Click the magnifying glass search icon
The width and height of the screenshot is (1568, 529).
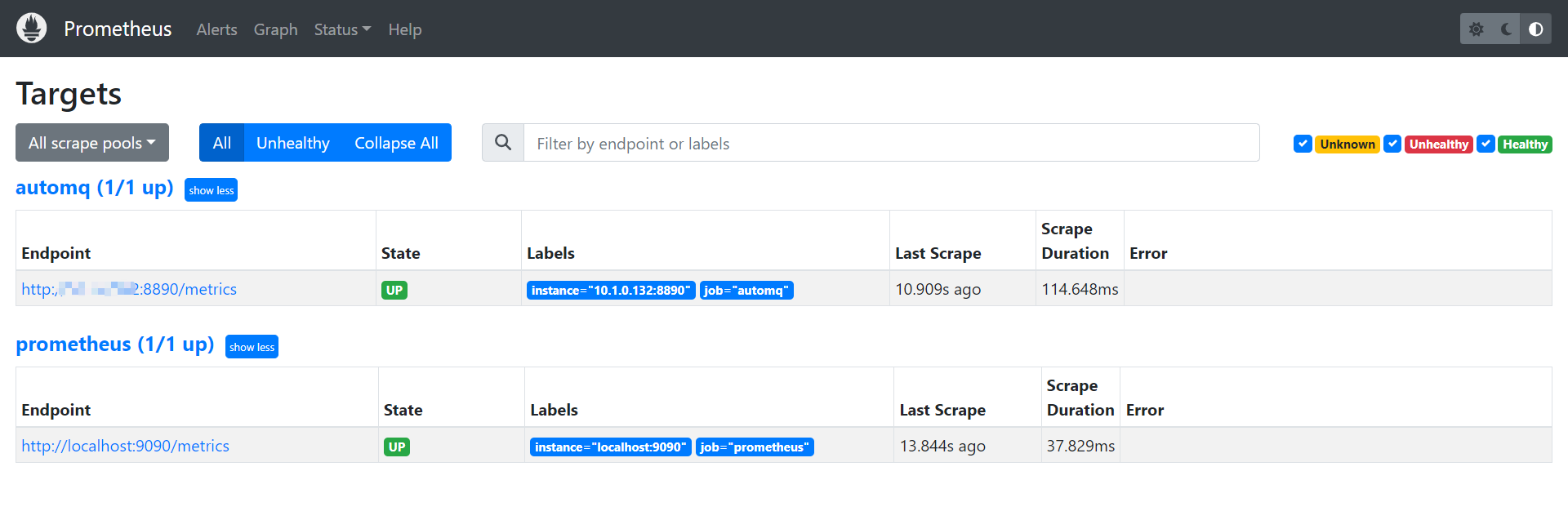[x=503, y=143]
